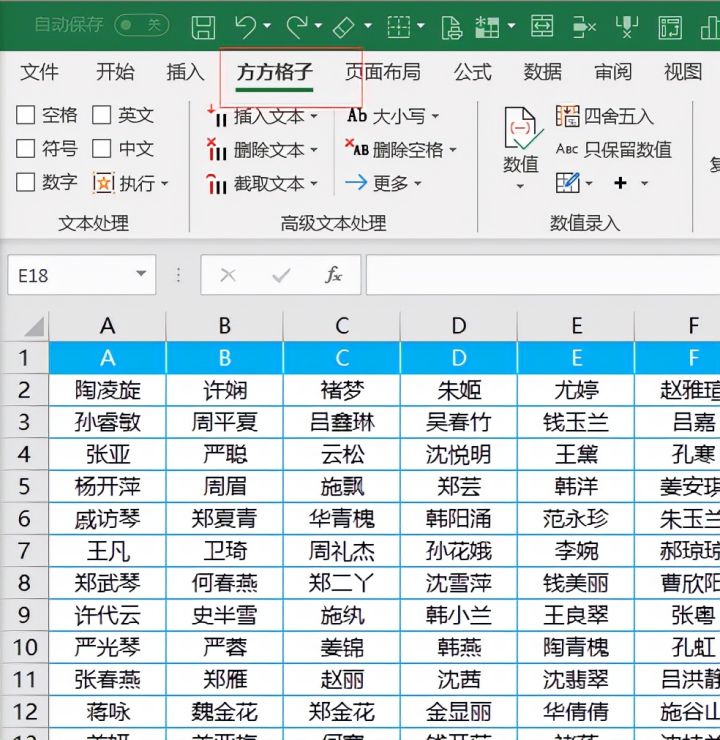
Task: Open the 截取文本 dropdown arrow
Action: (314, 184)
